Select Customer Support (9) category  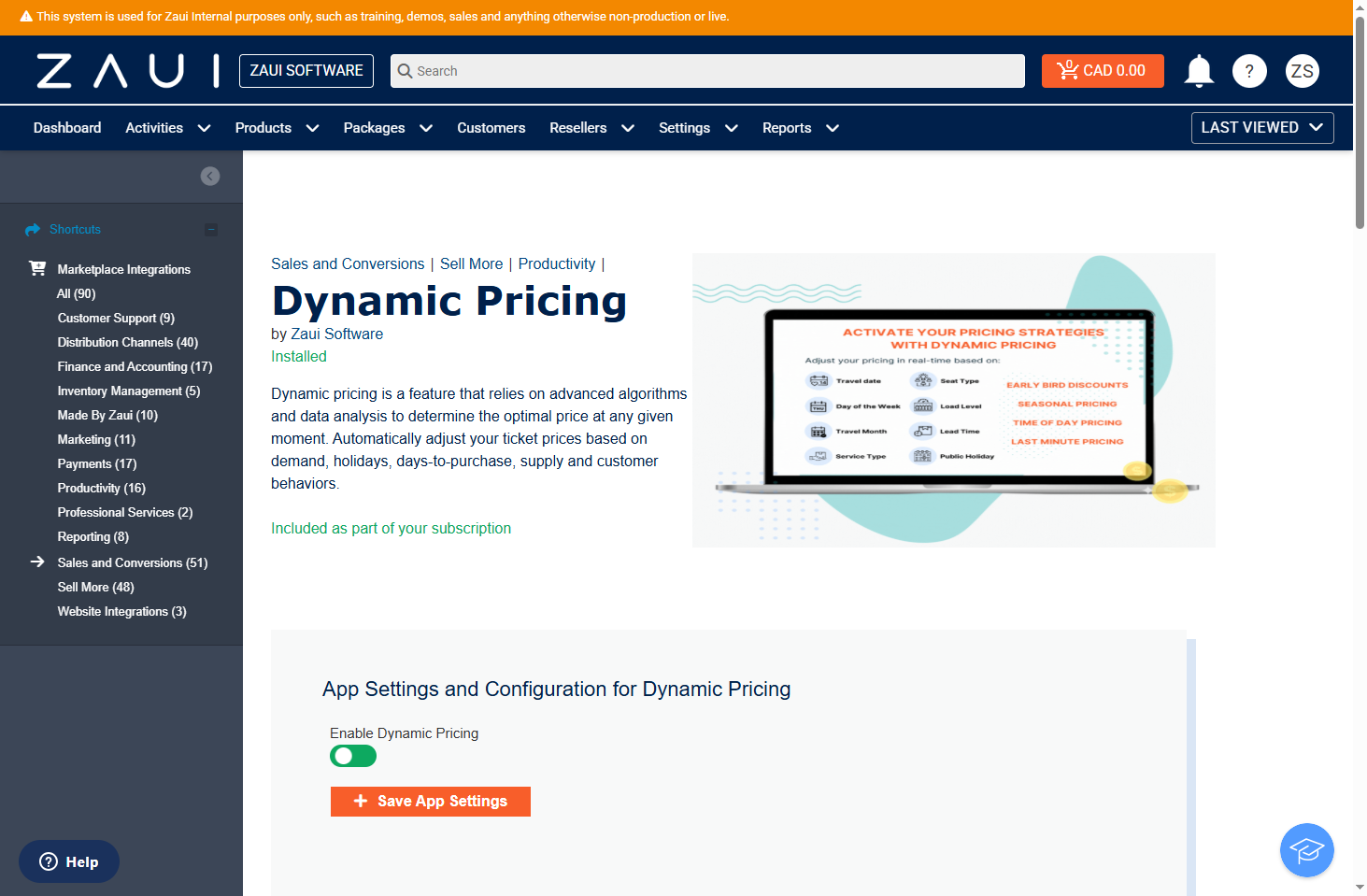click(116, 318)
